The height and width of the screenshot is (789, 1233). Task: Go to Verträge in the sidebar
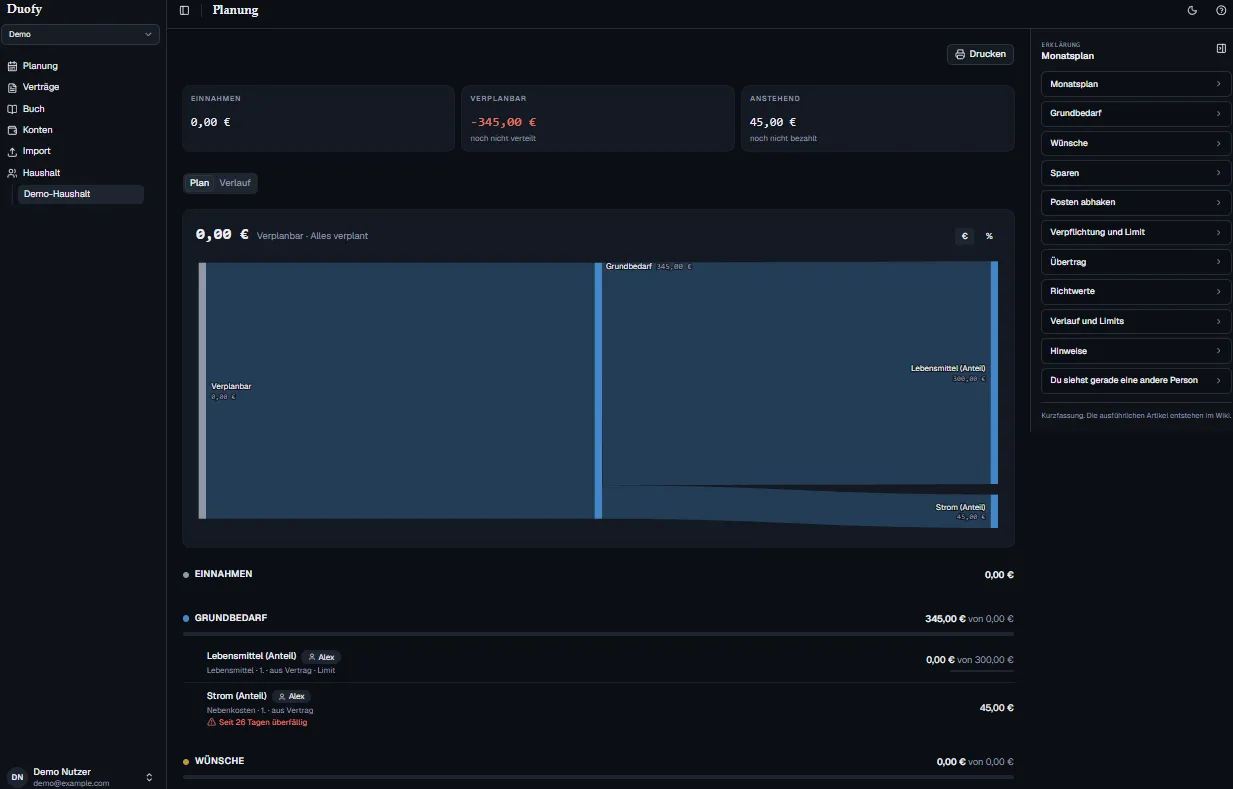[x=82, y=87]
